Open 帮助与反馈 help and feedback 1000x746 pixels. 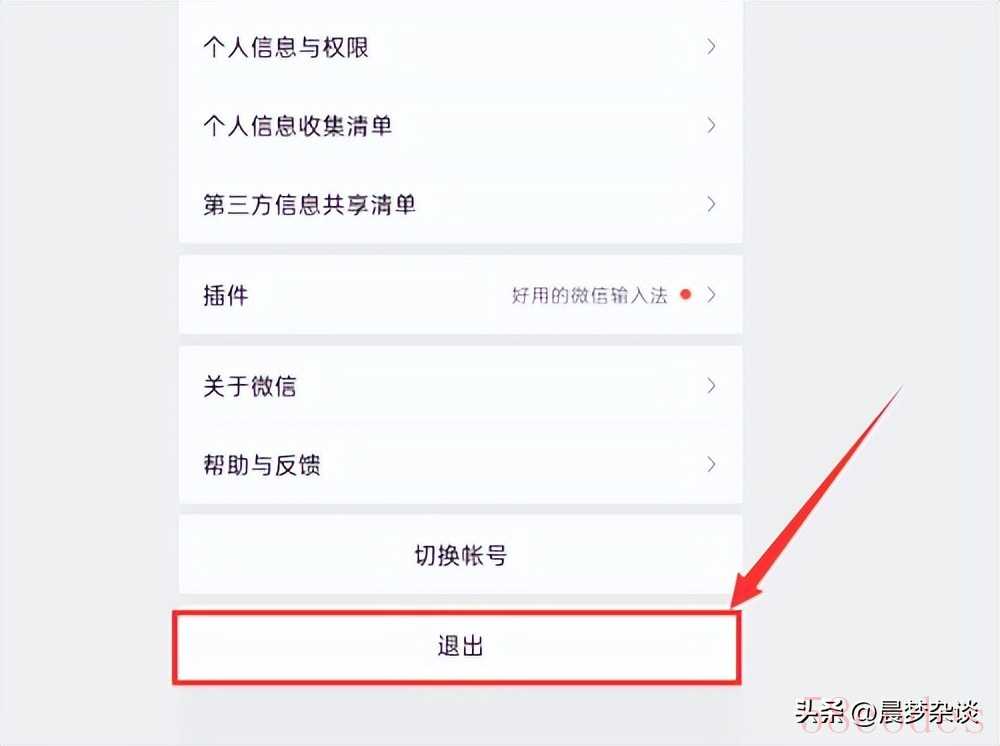point(460,464)
